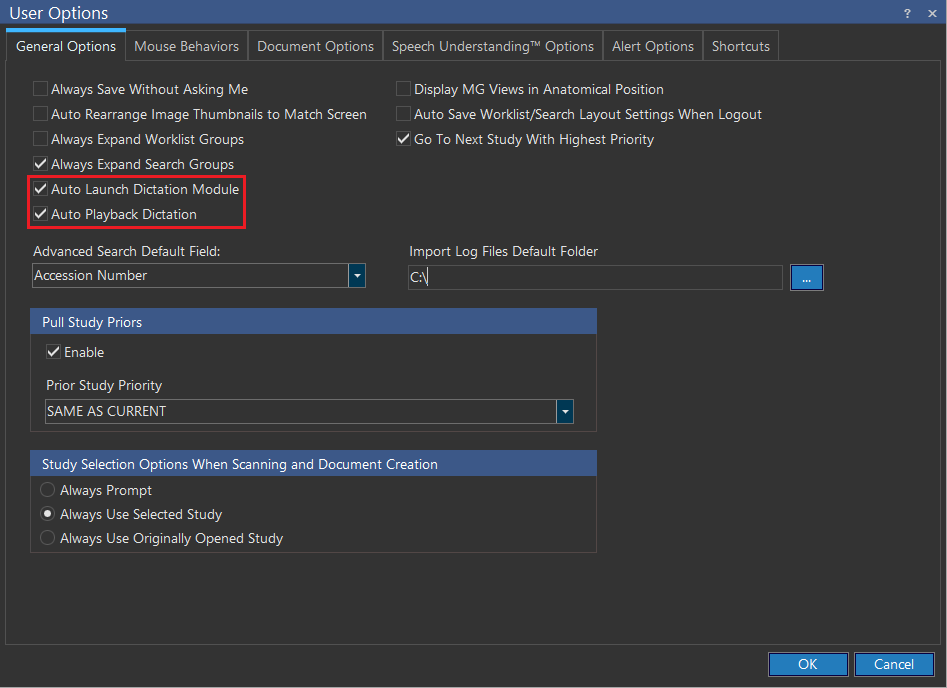Click the Cancel button

[x=893, y=664]
